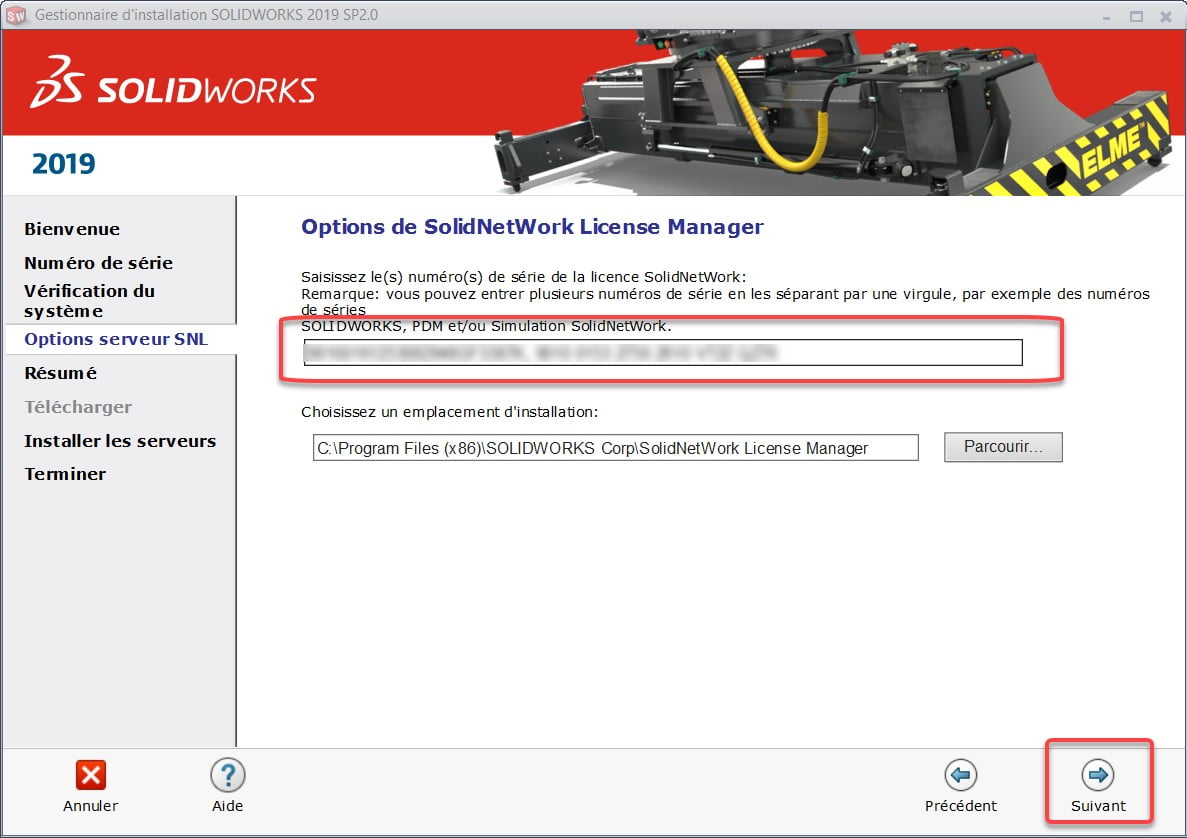Continue with the Suivant arrow icon

1098,775
